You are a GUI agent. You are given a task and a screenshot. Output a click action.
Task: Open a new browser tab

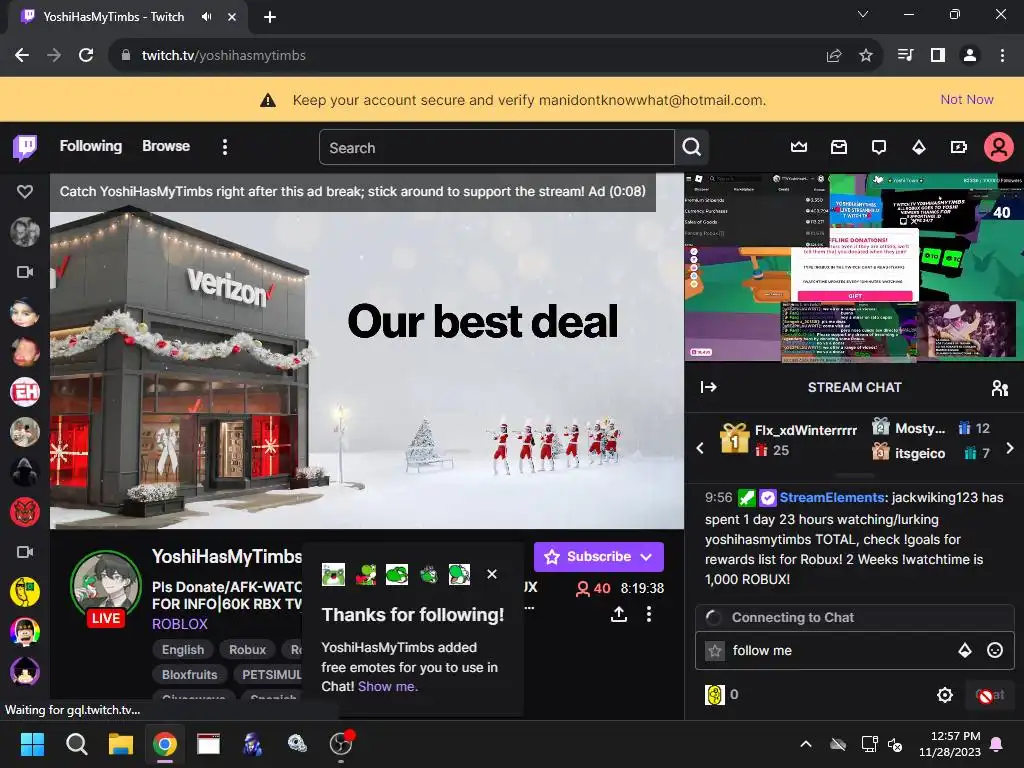270,17
